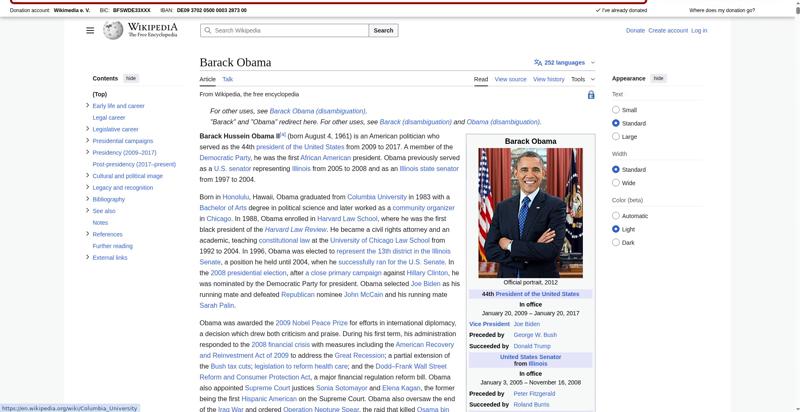
Task: Click the language translation icon
Action: click(x=538, y=62)
